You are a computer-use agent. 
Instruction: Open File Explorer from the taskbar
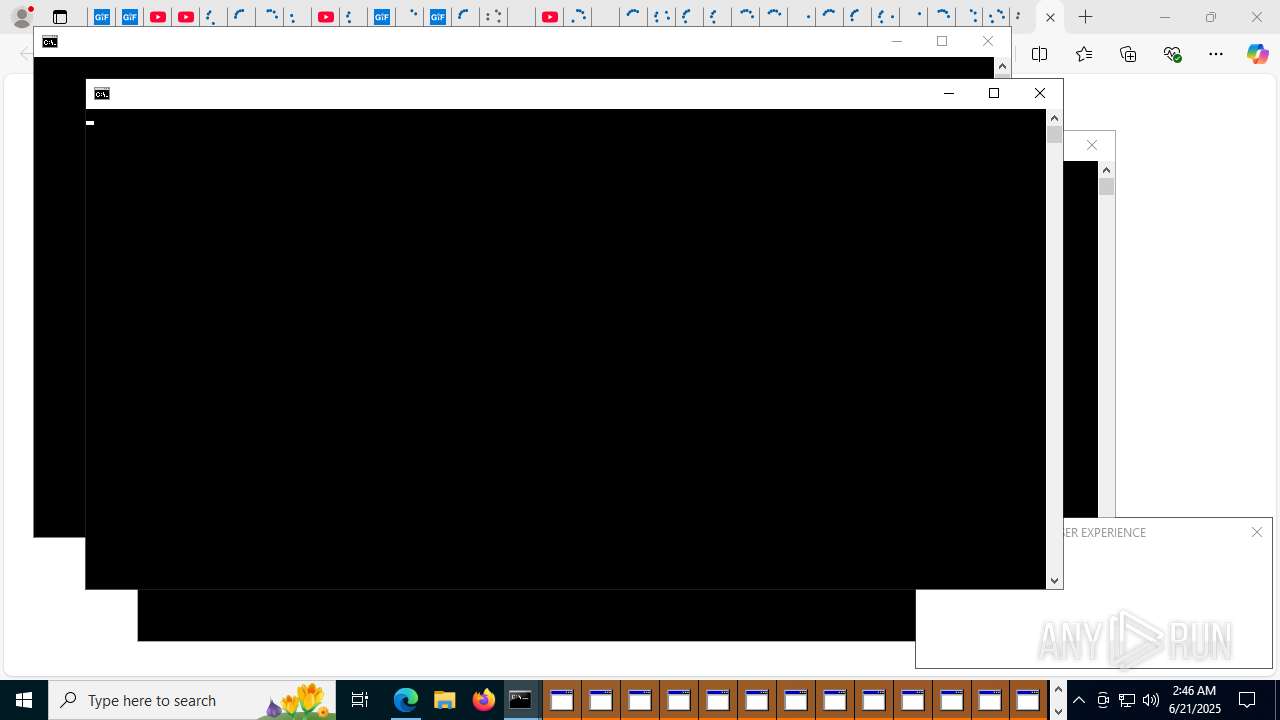tap(444, 700)
